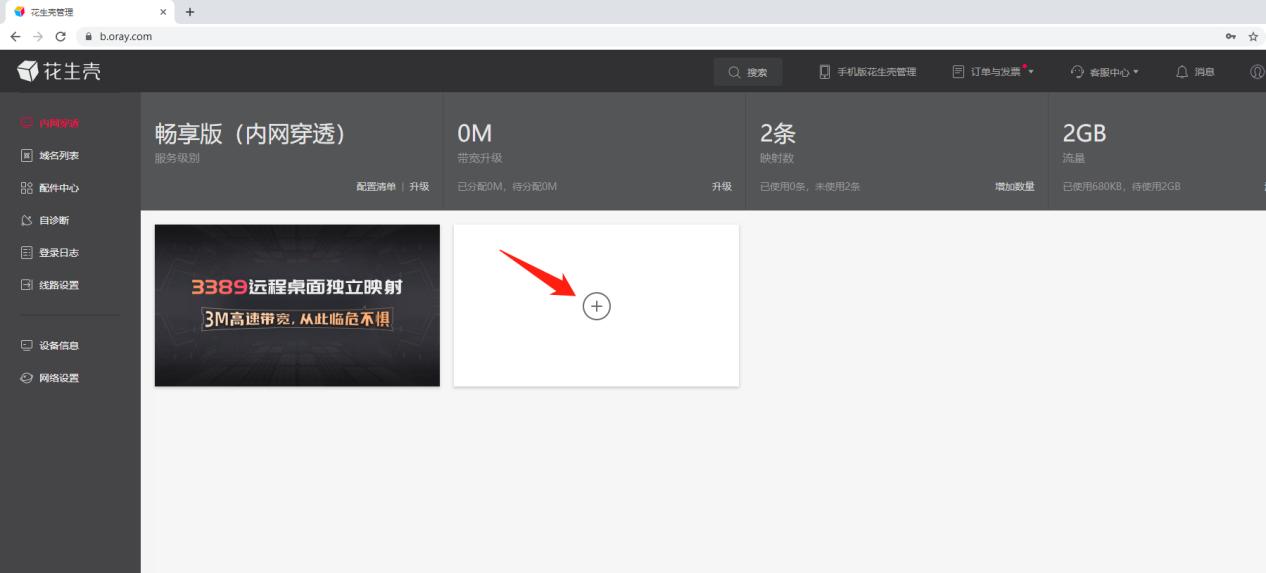Click 升级 in the 带宽升级 panel
1266x573 pixels.
(x=722, y=186)
